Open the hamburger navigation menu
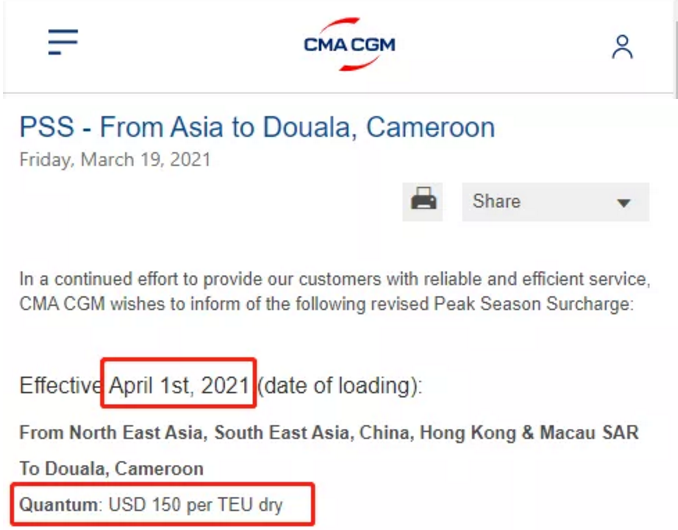The height and width of the screenshot is (530, 678). click(63, 41)
